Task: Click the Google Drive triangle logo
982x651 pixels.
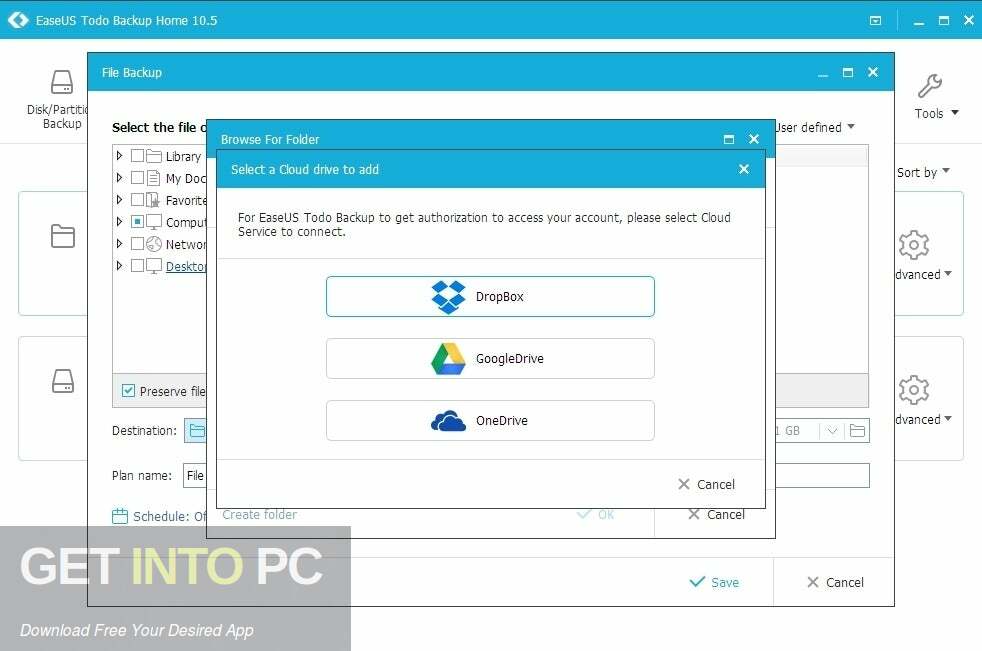Action: (448, 358)
